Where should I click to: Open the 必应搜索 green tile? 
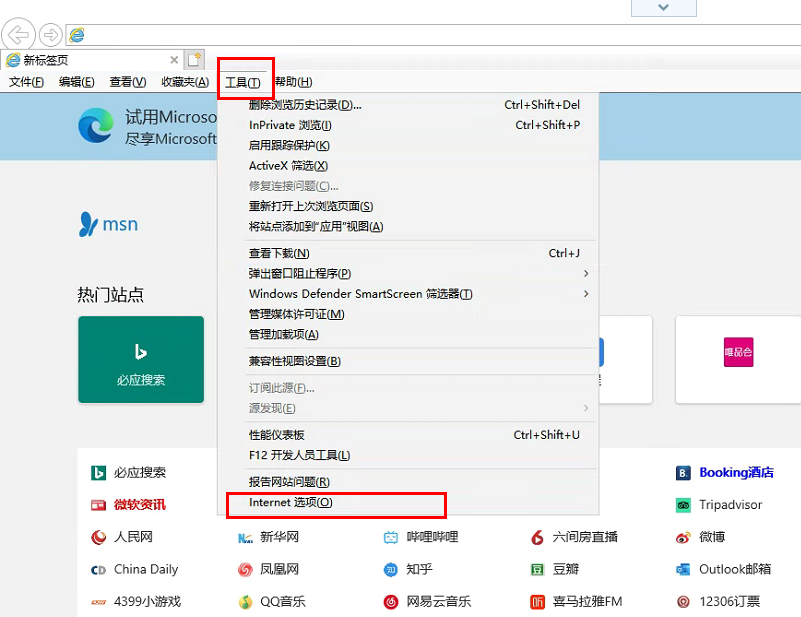pos(141,360)
